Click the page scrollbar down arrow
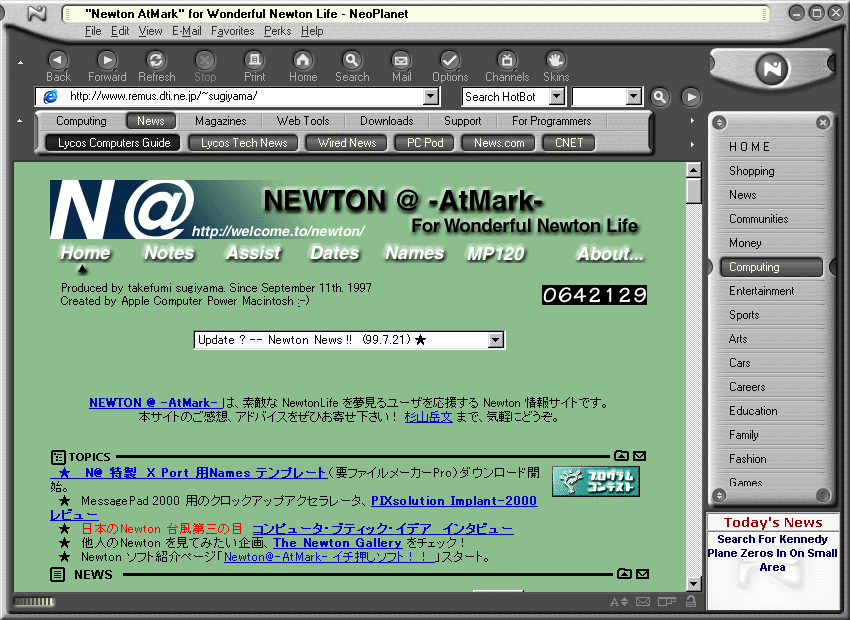This screenshot has width=850, height=620. pos(694,583)
